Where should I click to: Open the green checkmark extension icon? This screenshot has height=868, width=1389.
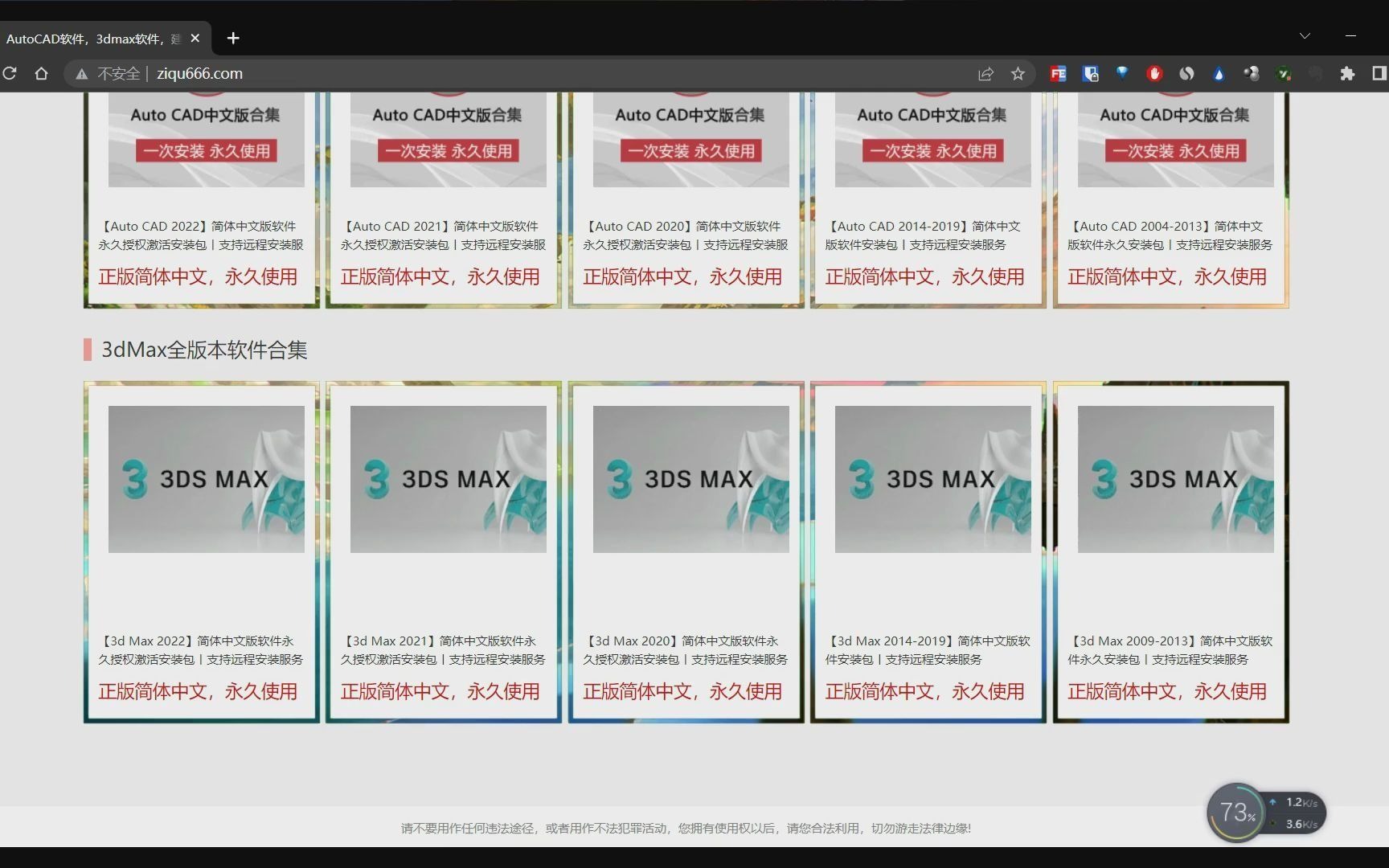1284,74
